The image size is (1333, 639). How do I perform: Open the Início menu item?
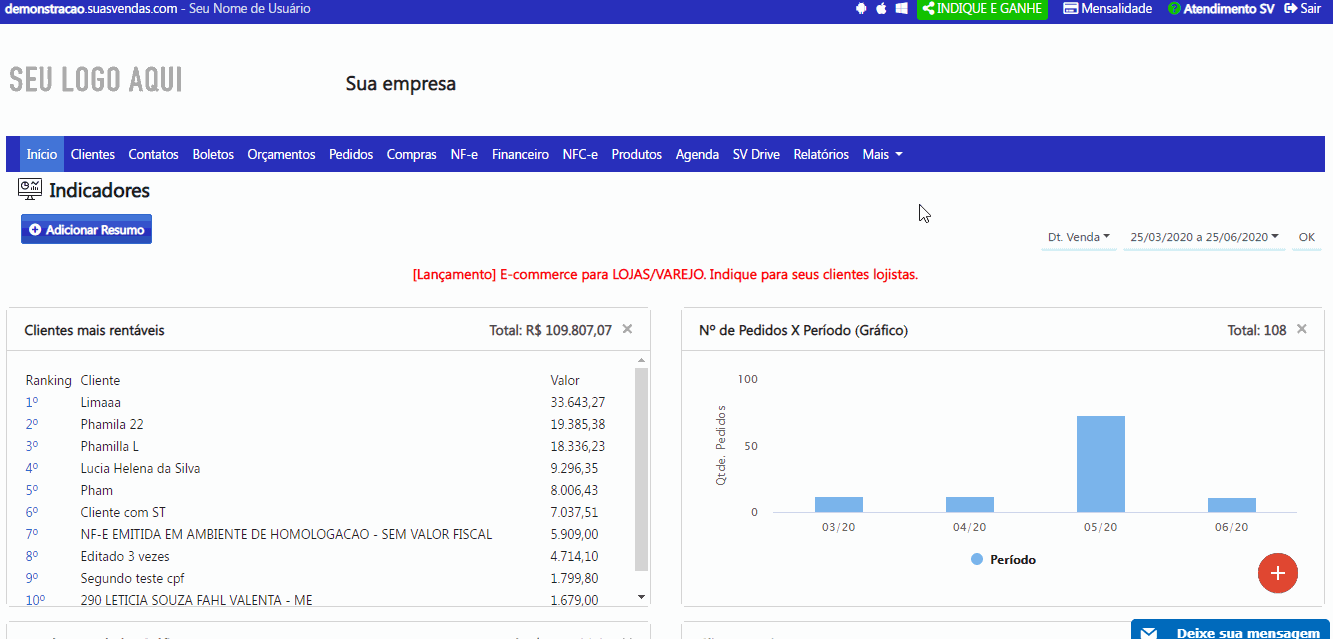pos(42,154)
